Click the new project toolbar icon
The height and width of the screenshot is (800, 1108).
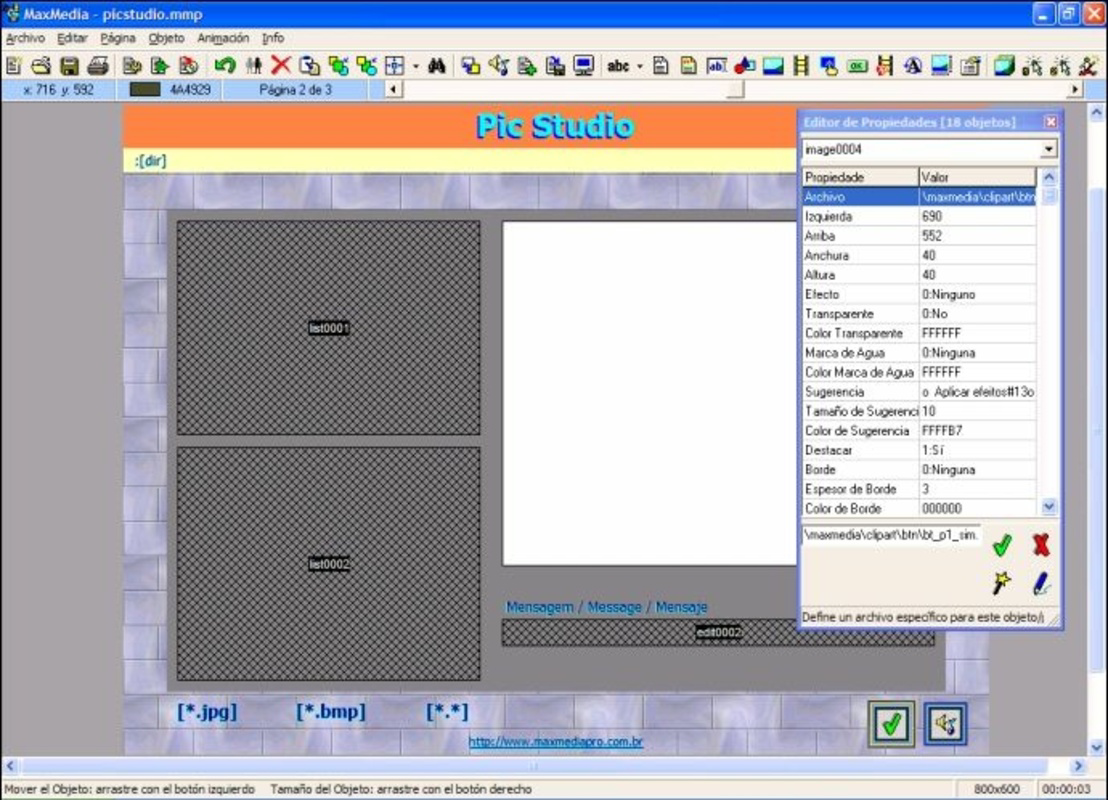click(x=13, y=66)
